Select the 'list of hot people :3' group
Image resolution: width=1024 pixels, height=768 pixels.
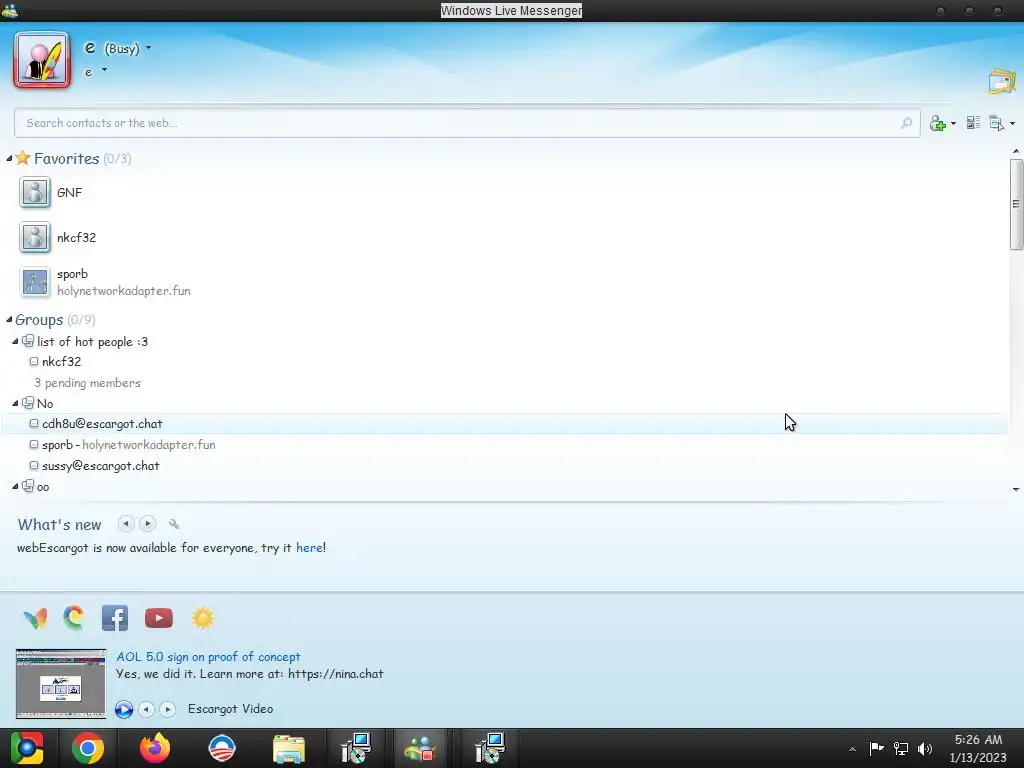click(92, 342)
